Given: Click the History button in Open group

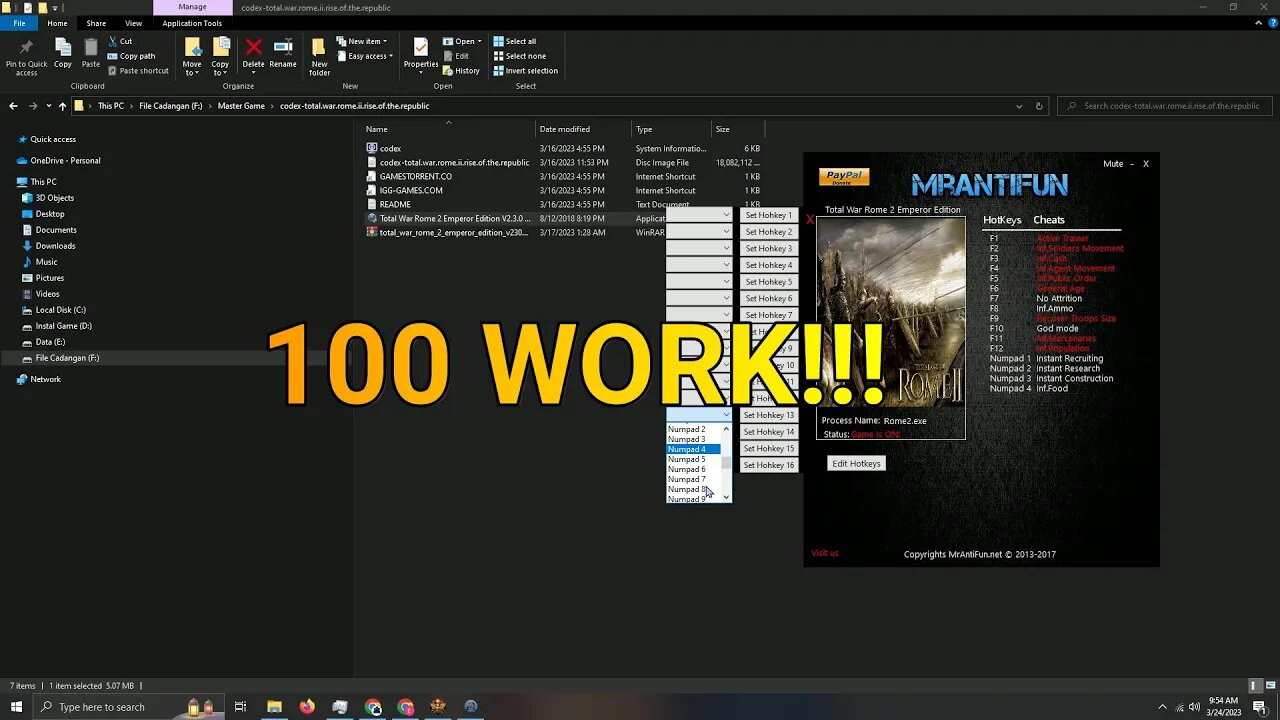Looking at the screenshot, I should tap(461, 71).
